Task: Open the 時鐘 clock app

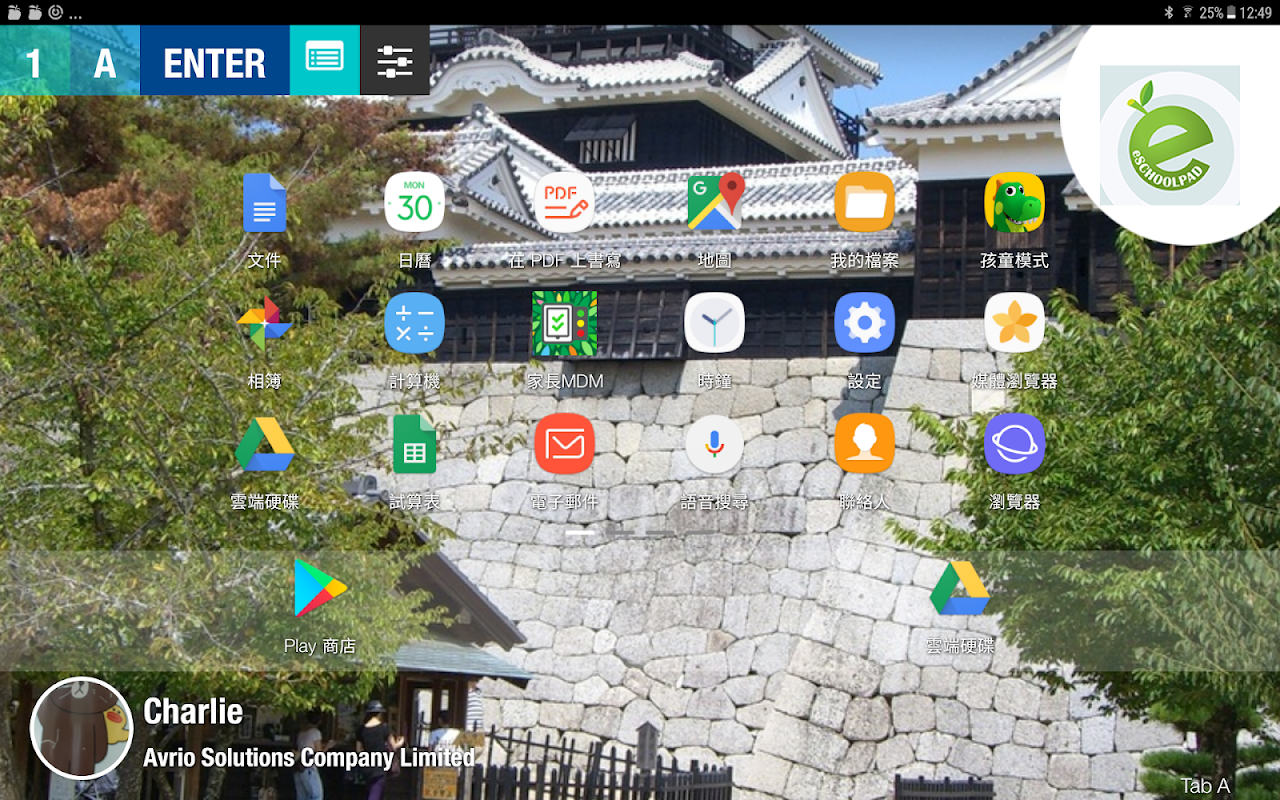Action: click(714, 323)
